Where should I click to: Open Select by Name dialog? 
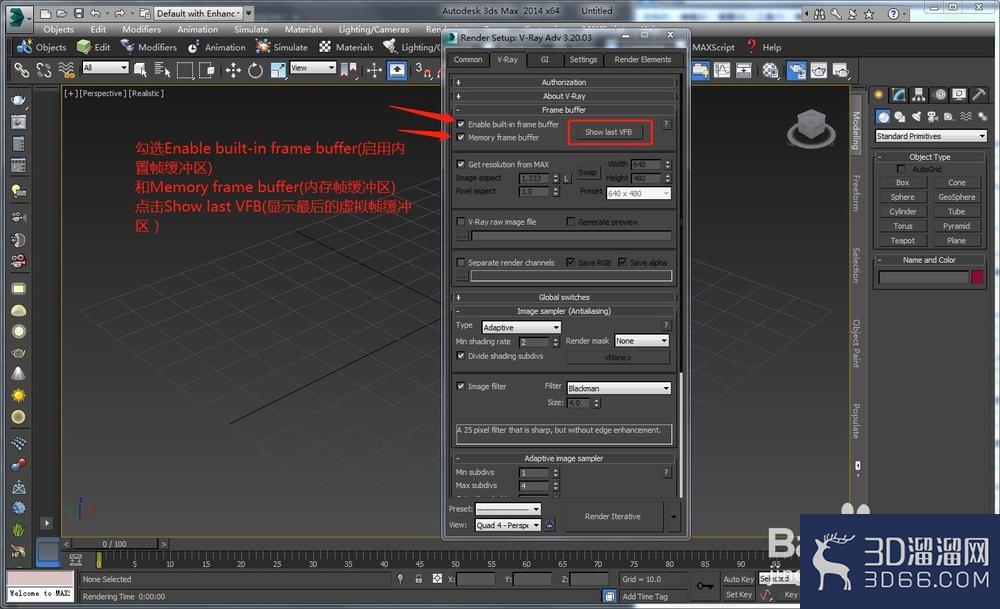pyautogui.click(x=163, y=70)
